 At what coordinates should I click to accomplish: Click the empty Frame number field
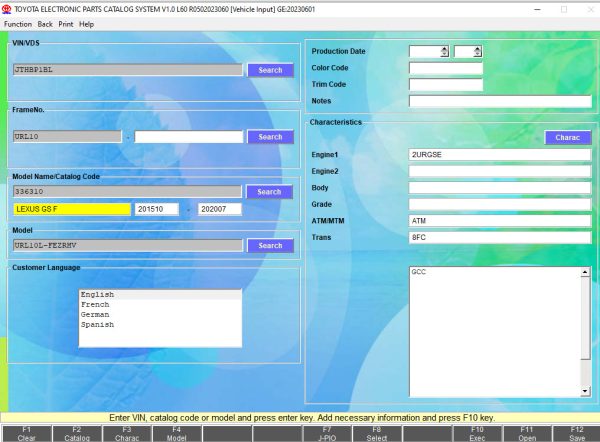189,137
